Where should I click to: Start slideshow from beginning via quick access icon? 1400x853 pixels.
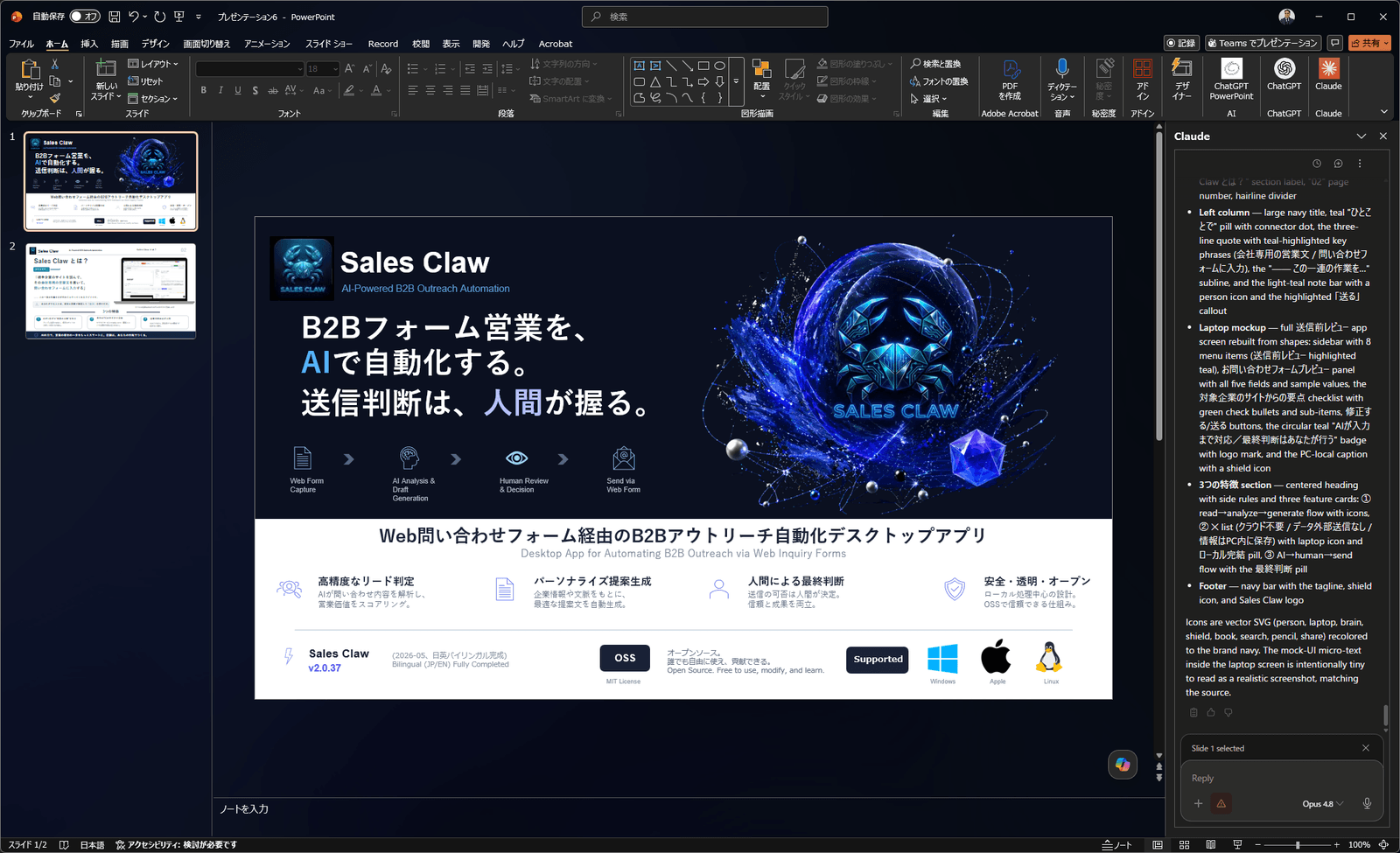click(179, 17)
